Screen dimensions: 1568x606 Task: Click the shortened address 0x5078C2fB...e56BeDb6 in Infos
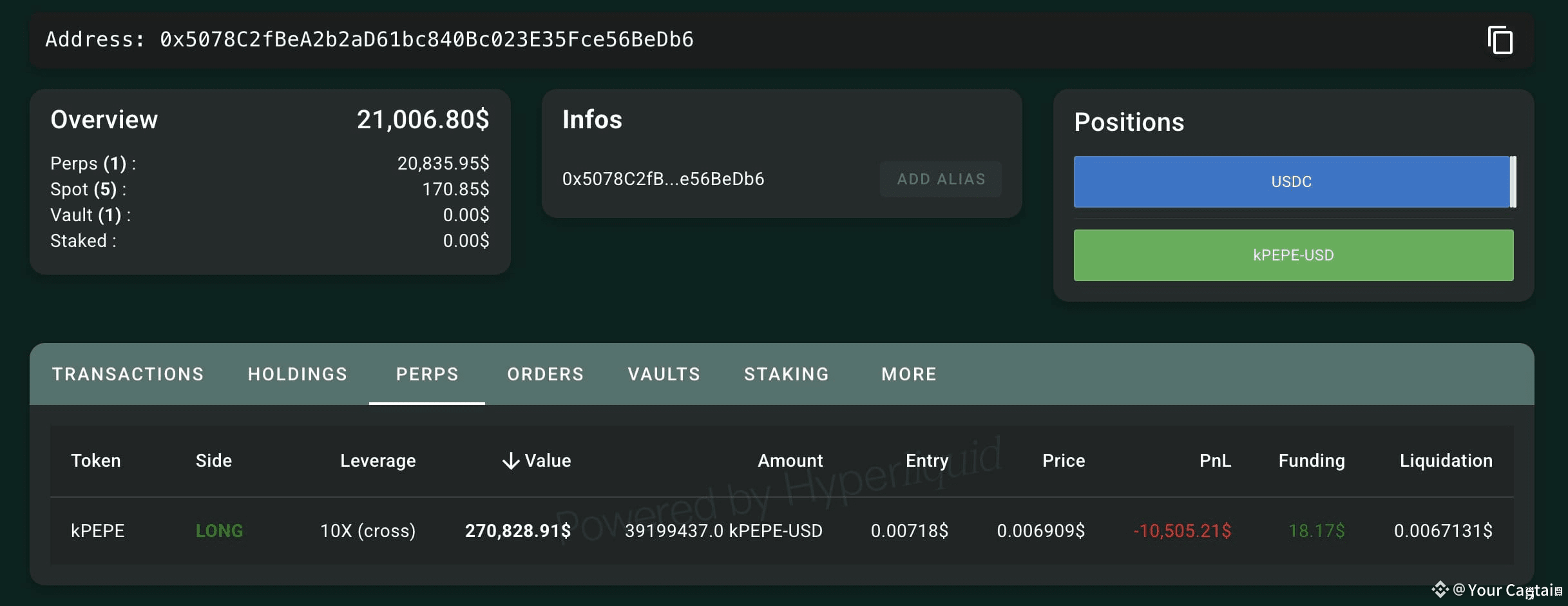pos(663,179)
